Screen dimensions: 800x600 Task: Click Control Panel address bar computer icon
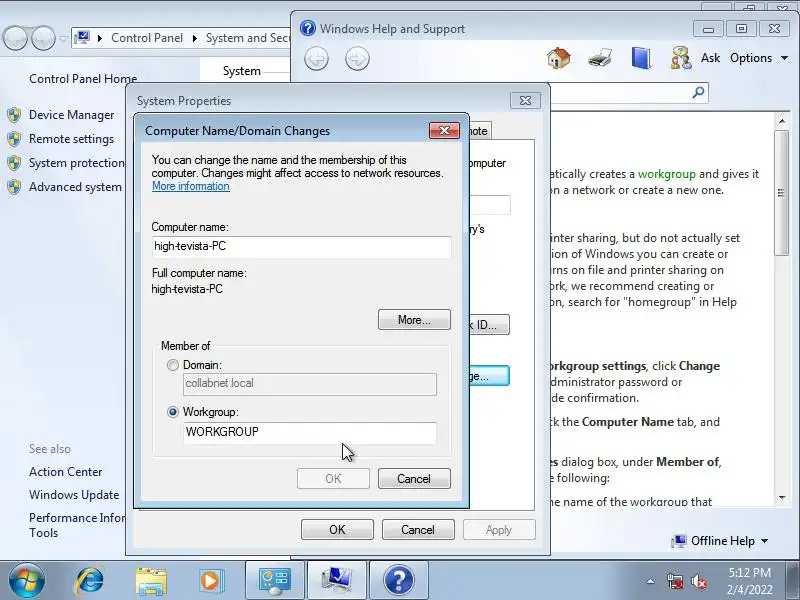[x=82, y=38]
